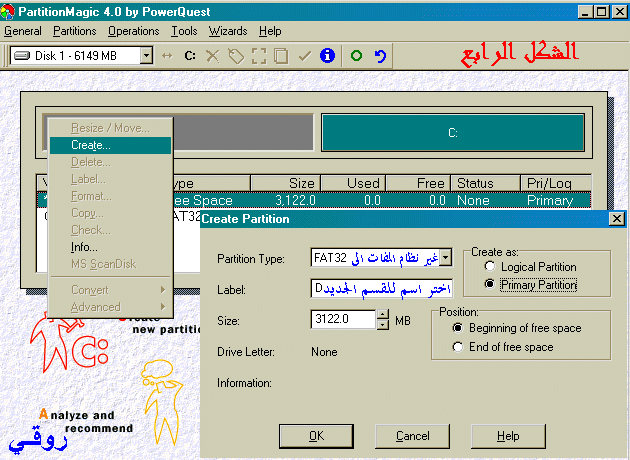Click the blue Info toolbar icon
This screenshot has width=630, height=460.
[327, 55]
